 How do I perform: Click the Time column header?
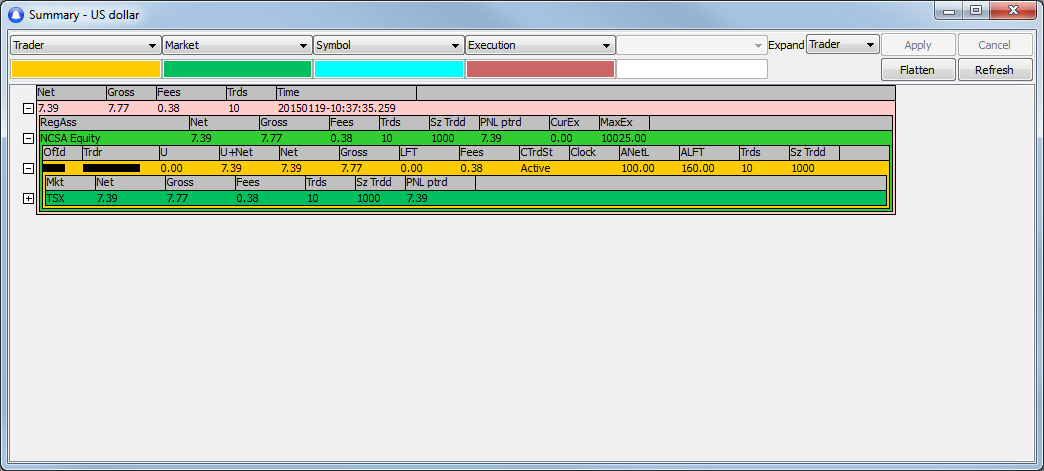(346, 93)
